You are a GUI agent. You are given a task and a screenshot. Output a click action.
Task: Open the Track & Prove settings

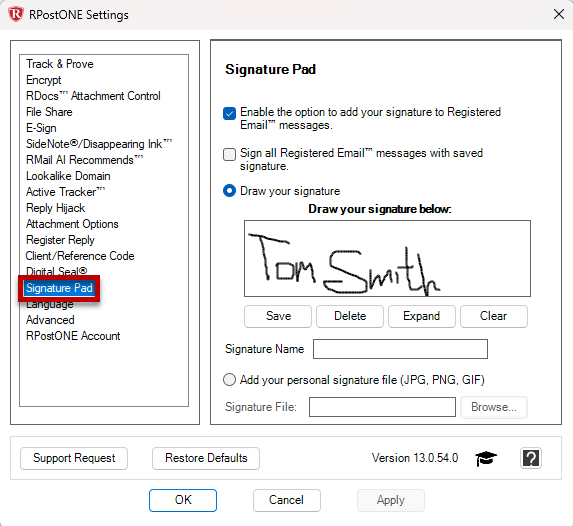pyautogui.click(x=60, y=64)
